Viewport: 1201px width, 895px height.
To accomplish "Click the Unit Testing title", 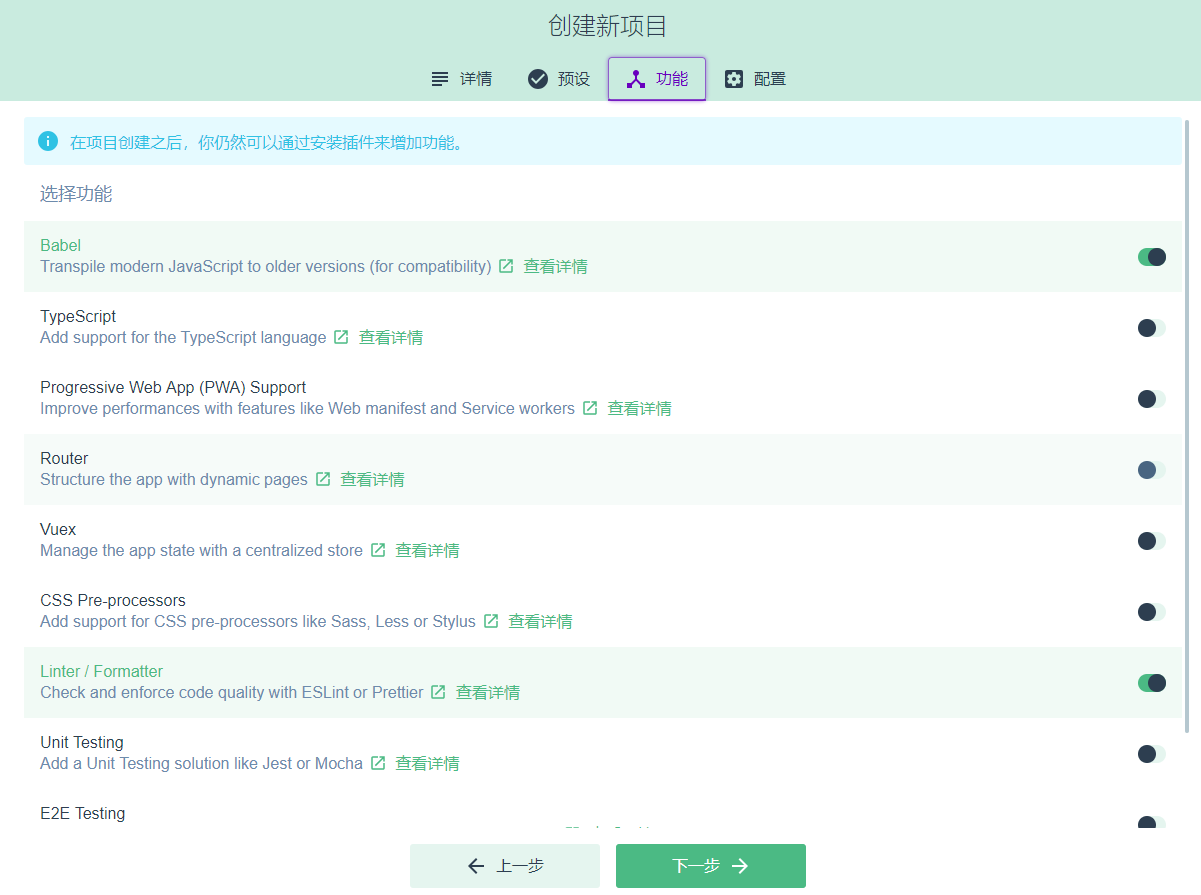I will (82, 742).
